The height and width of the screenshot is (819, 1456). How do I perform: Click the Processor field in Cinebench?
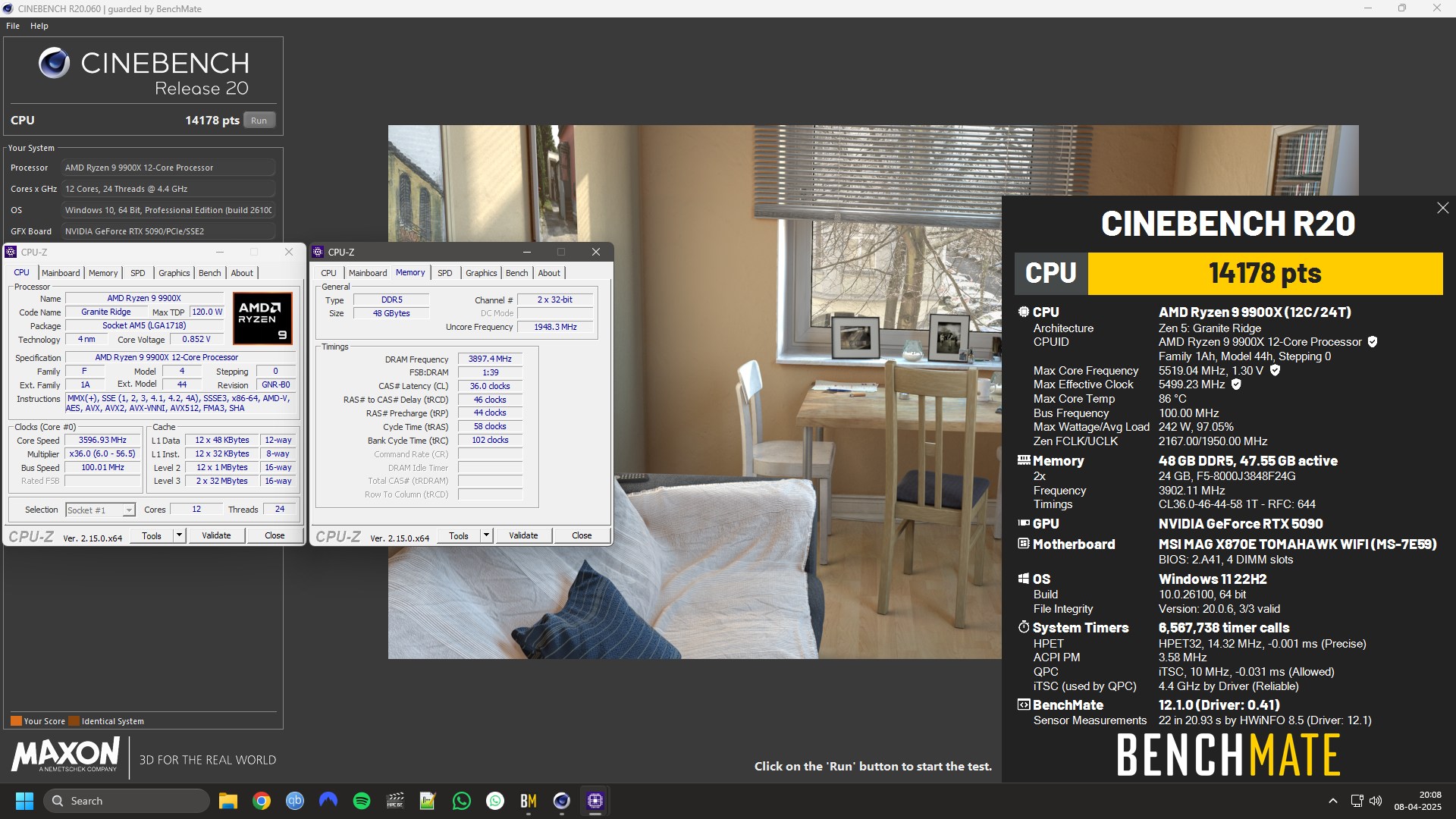pyautogui.click(x=168, y=168)
